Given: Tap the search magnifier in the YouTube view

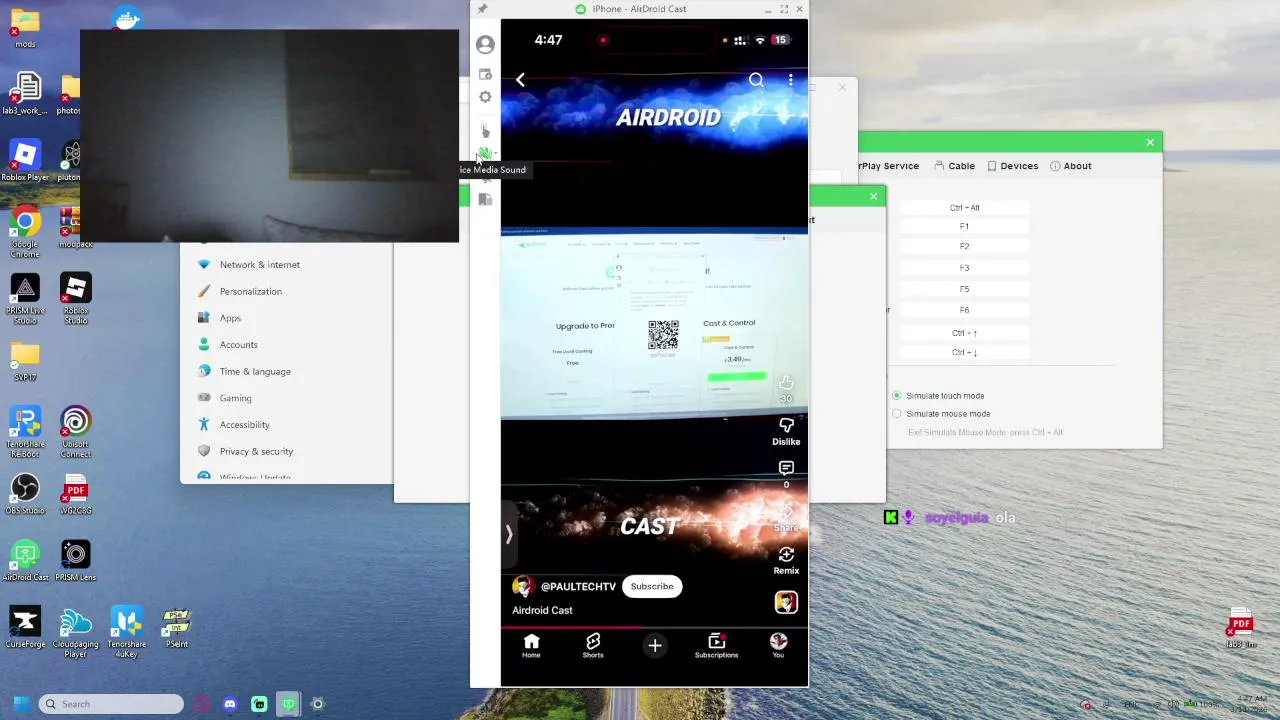Looking at the screenshot, I should (x=756, y=80).
